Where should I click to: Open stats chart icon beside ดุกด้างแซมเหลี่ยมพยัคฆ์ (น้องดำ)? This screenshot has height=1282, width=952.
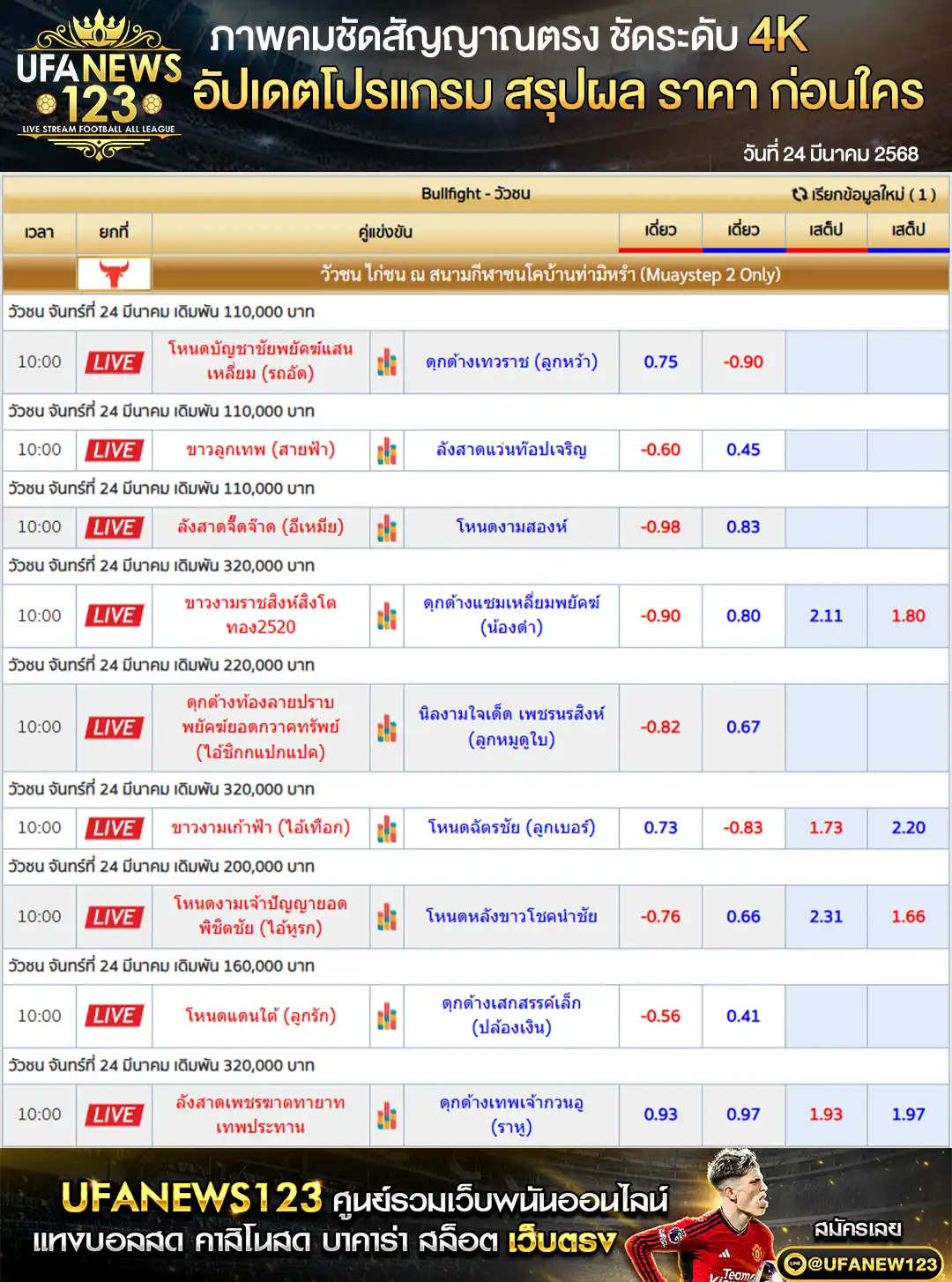pos(387,615)
